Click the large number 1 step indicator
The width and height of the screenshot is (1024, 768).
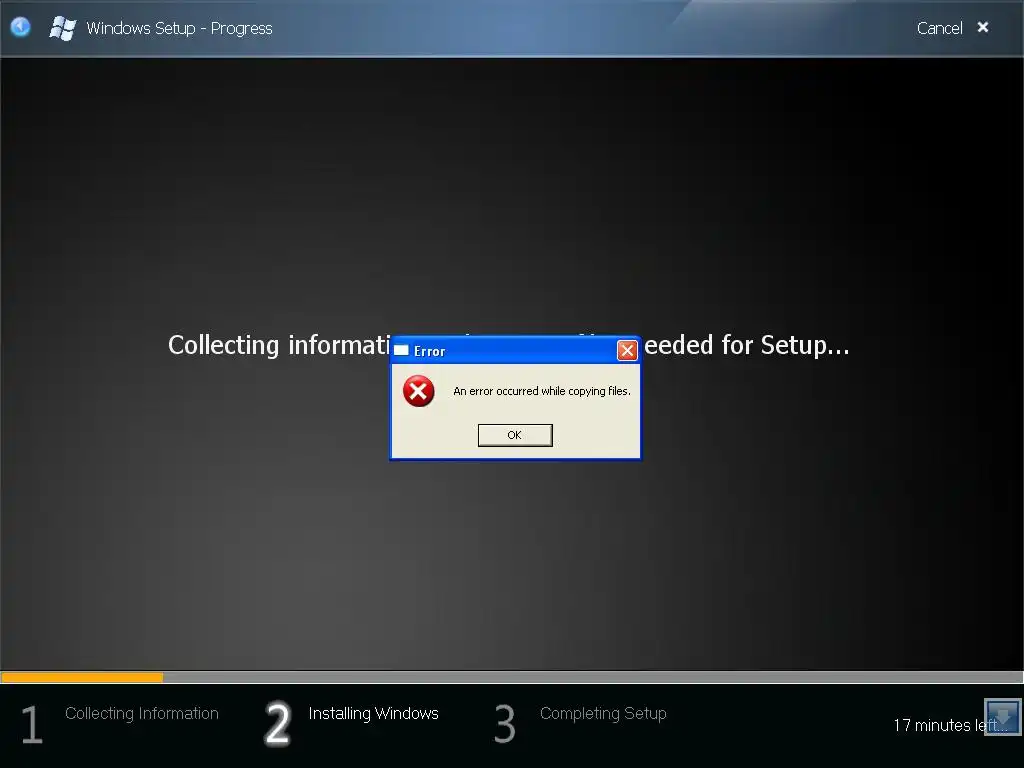coord(31,724)
